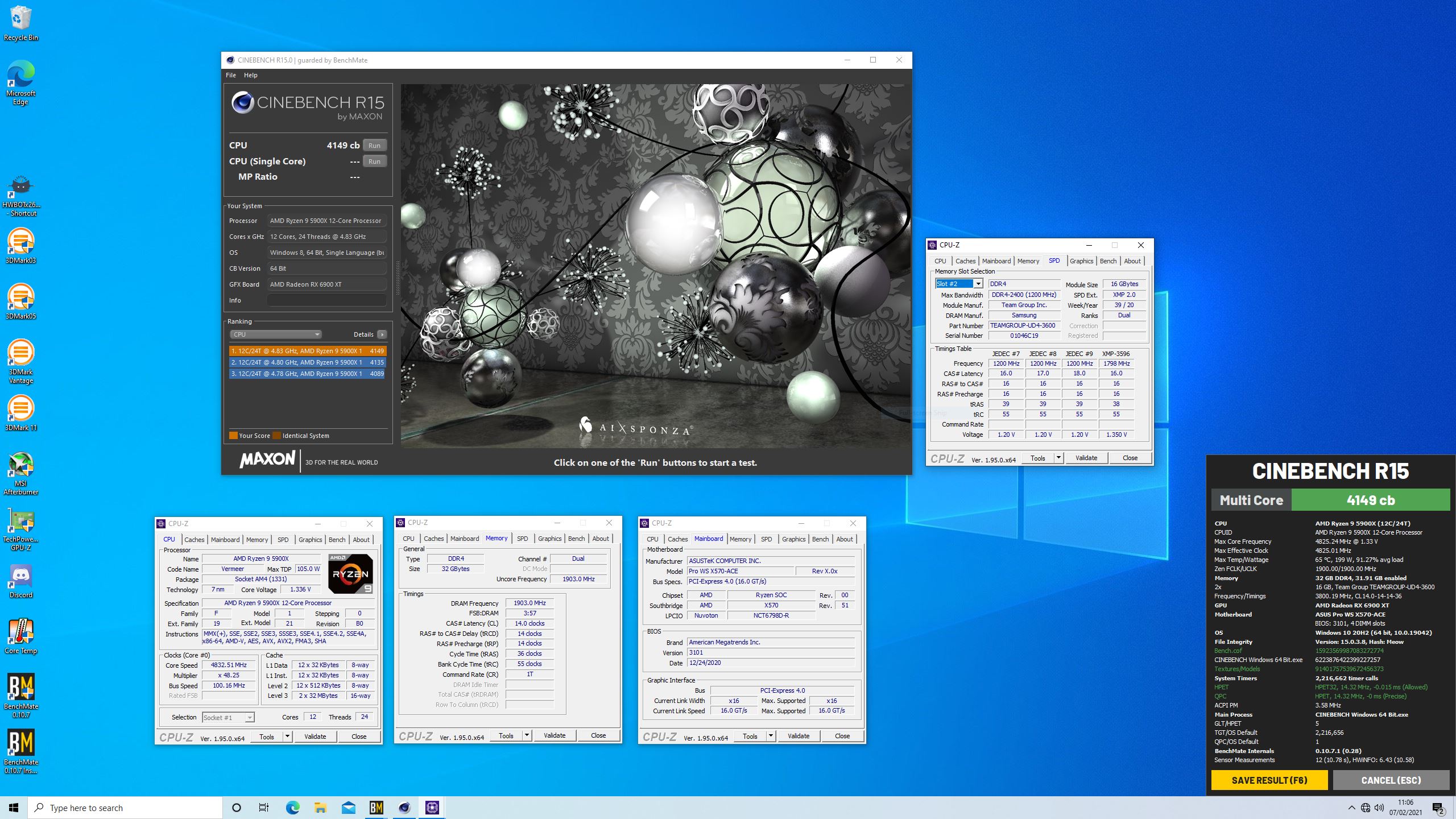The image size is (1456, 819).
Task: Click the Cinebench render preview image
Action: (x=655, y=266)
